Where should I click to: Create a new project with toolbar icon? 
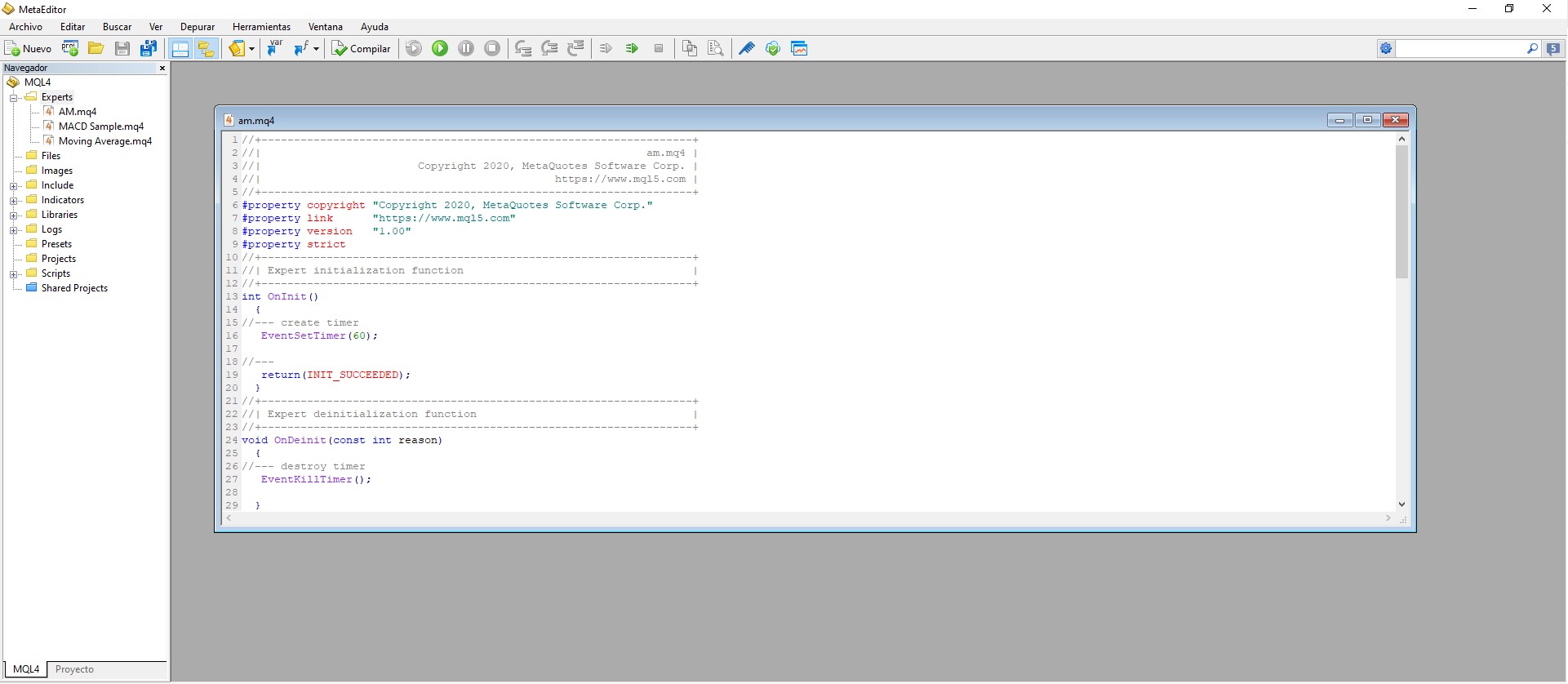(x=70, y=48)
